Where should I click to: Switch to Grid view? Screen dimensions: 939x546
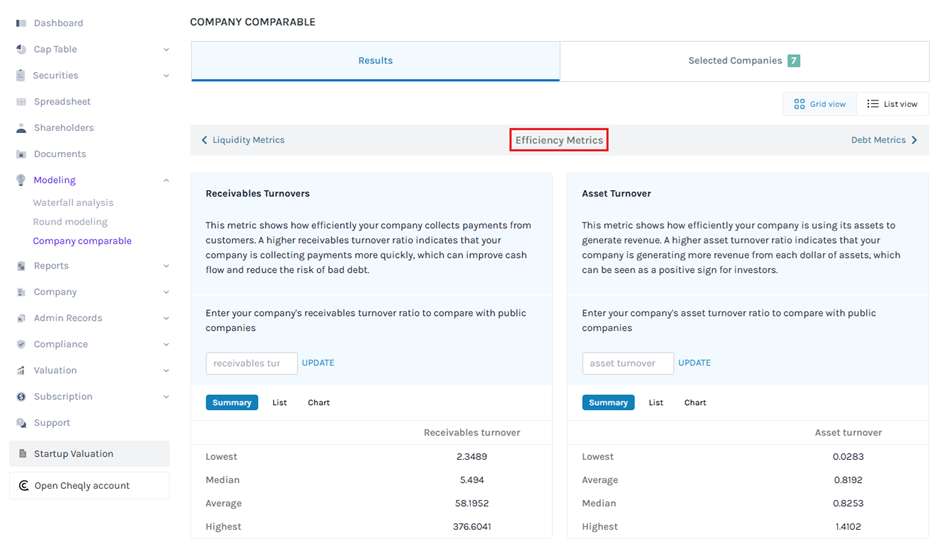pyautogui.click(x=819, y=104)
